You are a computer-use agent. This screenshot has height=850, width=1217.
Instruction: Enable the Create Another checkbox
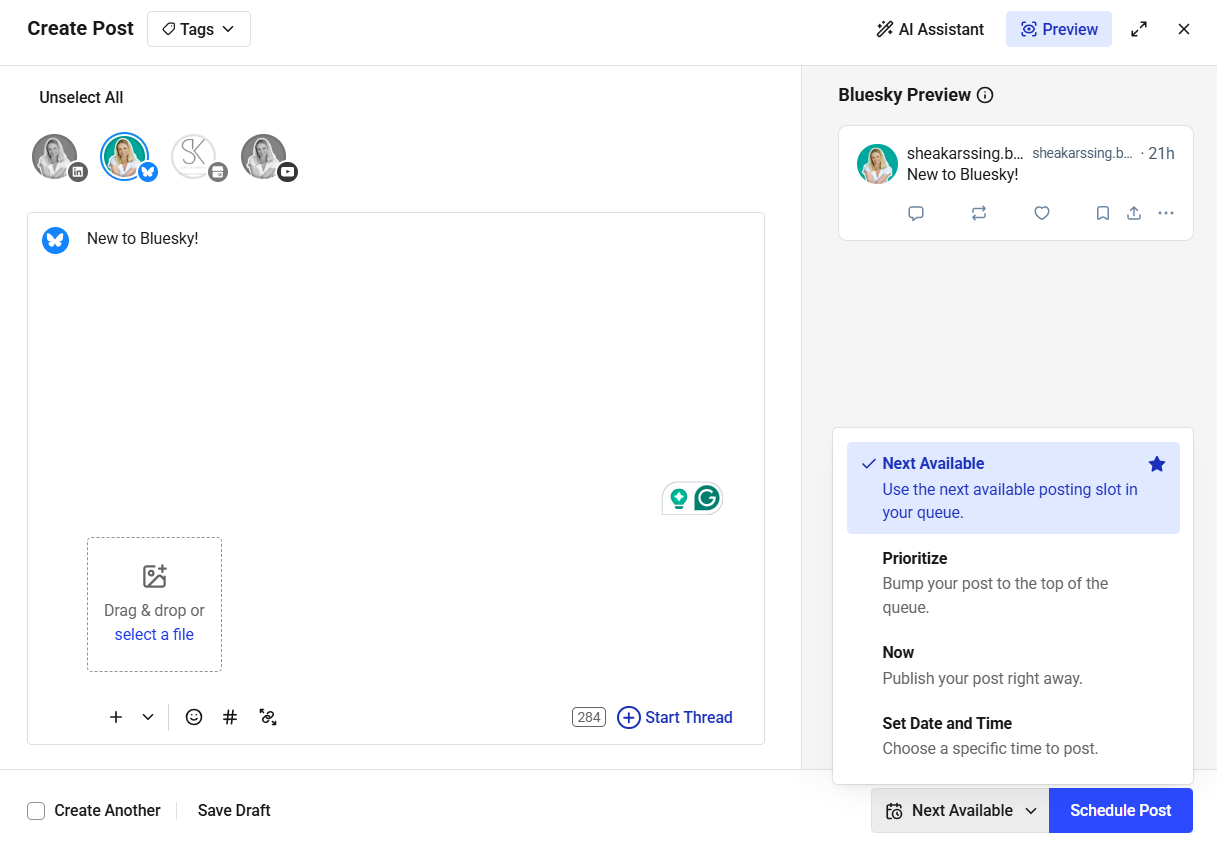36,810
